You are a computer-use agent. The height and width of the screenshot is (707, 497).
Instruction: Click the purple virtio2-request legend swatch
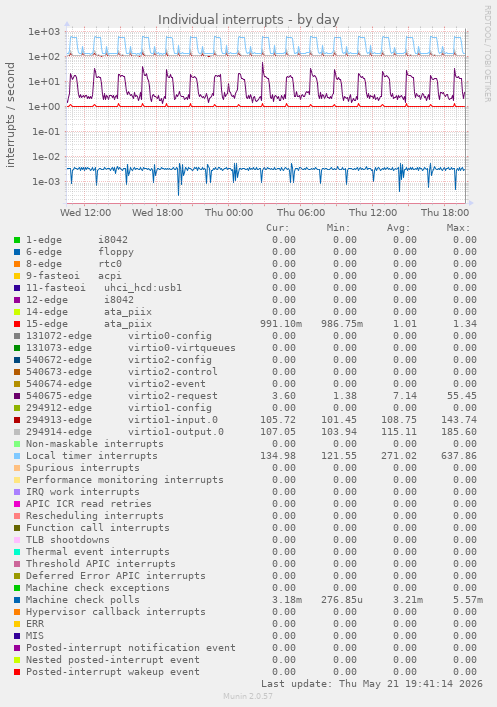point(17,396)
